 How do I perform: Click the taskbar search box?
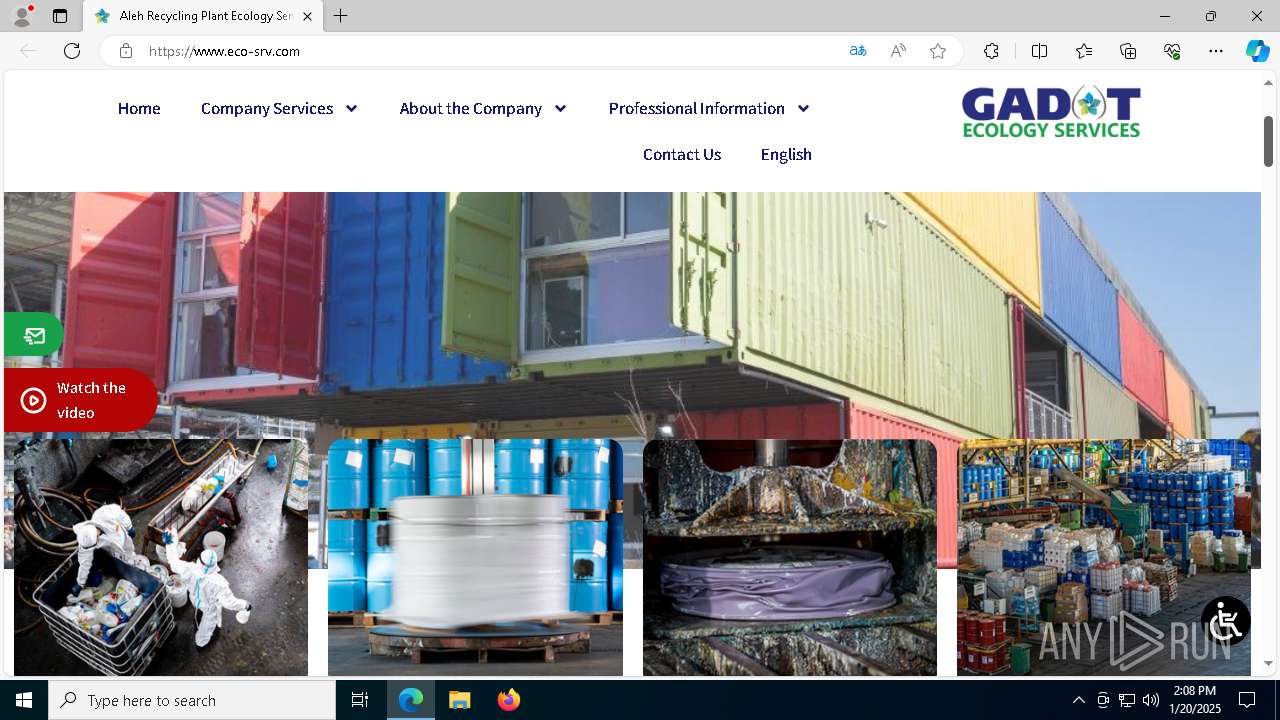pyautogui.click(x=192, y=700)
